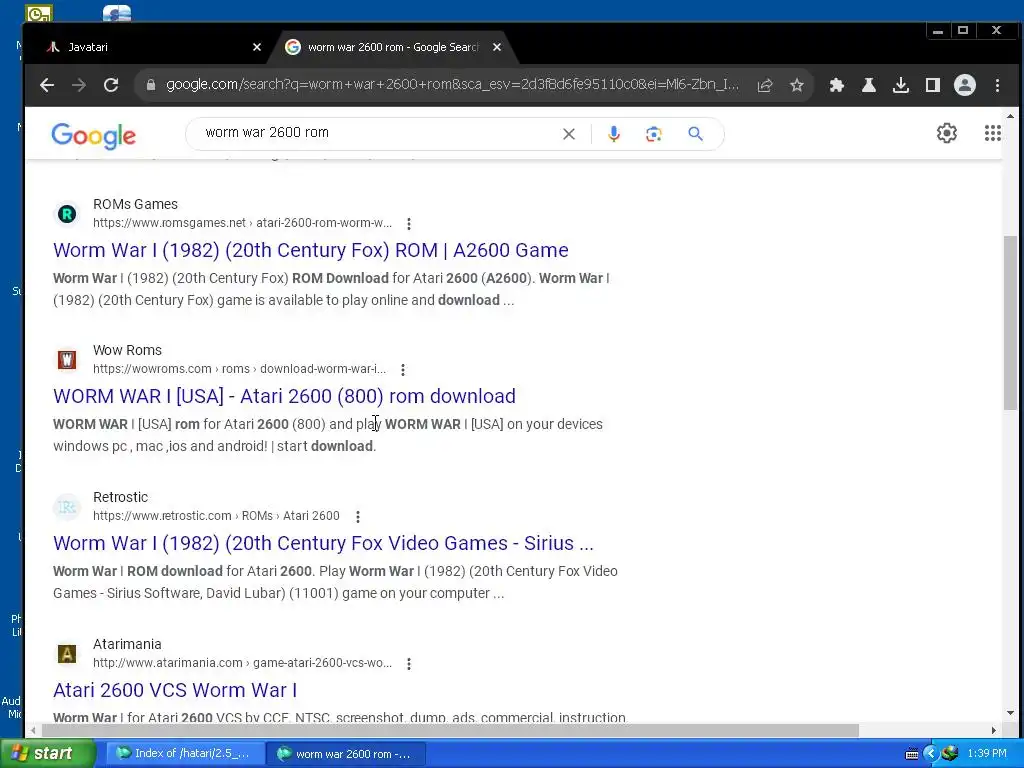
Task: Click the taskbar clock 1:39 PM
Action: [x=987, y=754]
